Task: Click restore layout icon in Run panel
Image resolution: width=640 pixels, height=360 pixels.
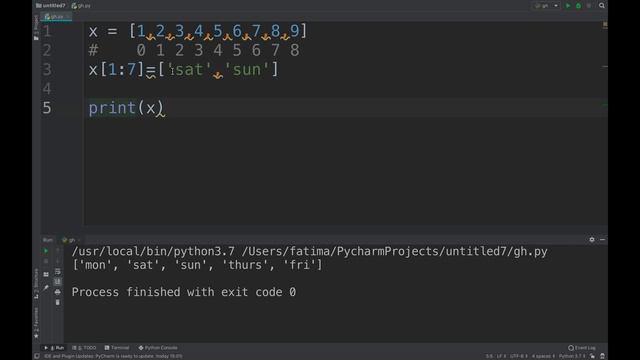Action: click(x=46, y=274)
